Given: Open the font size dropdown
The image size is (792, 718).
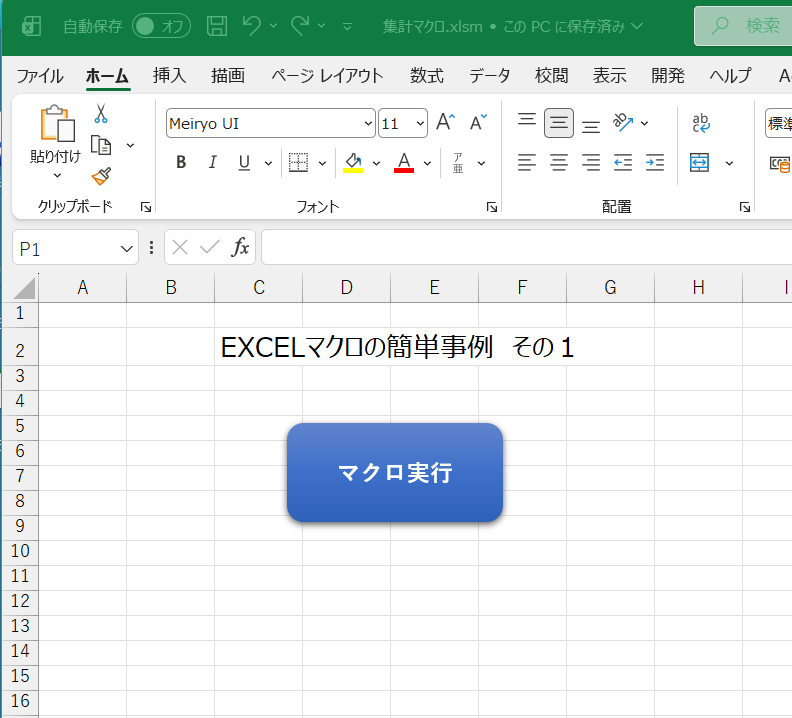Looking at the screenshot, I should (419, 124).
